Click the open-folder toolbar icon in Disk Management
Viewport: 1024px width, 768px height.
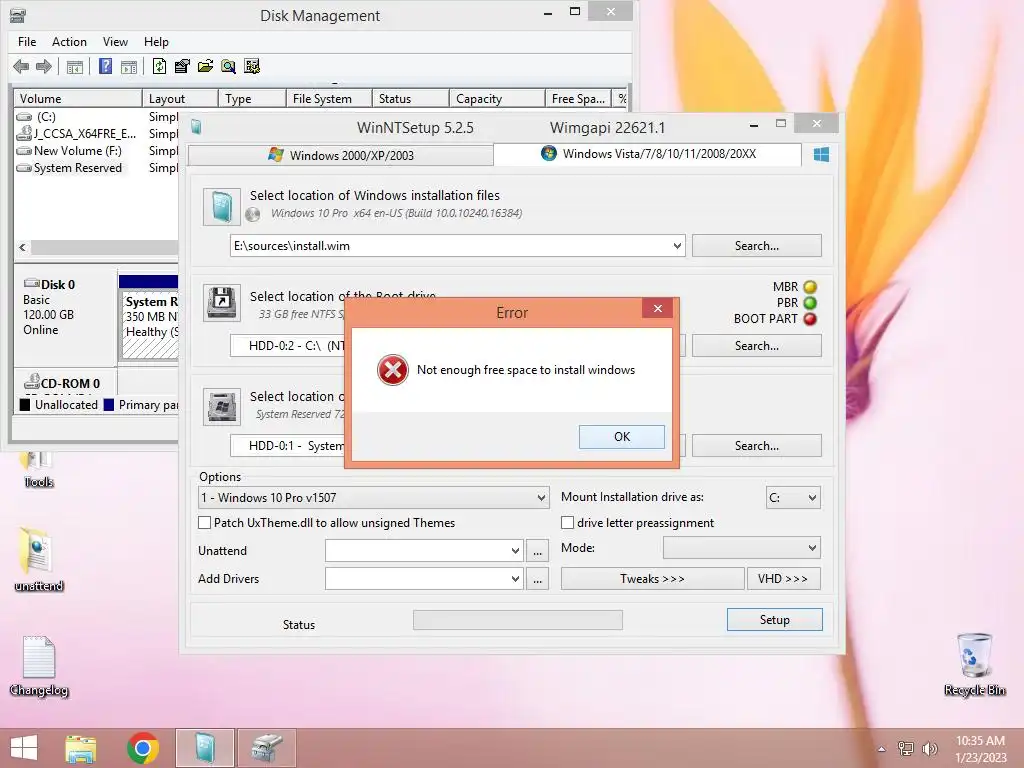[x=205, y=66]
